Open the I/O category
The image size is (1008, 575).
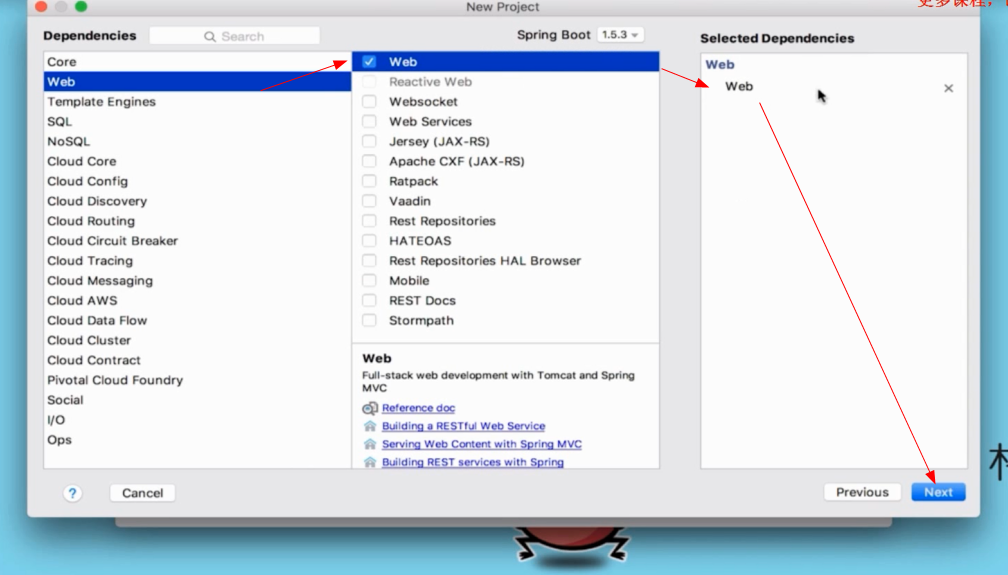[197, 420]
